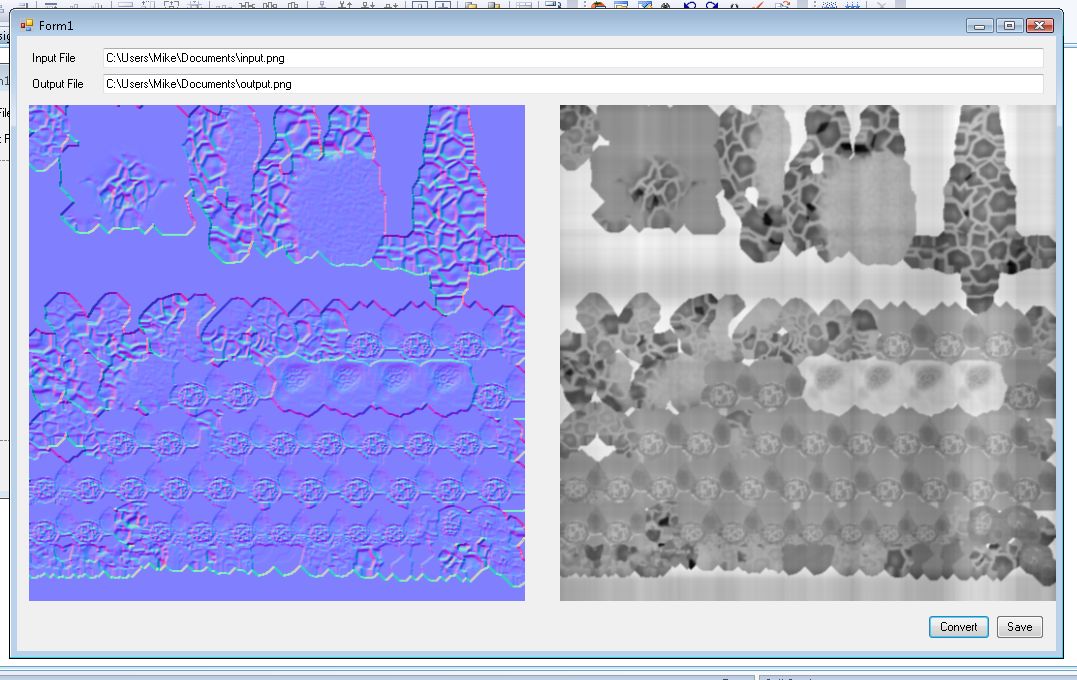Screen dimensions: 1077x680
Task: Click the Form1 window icon in title bar
Action: coord(27,25)
